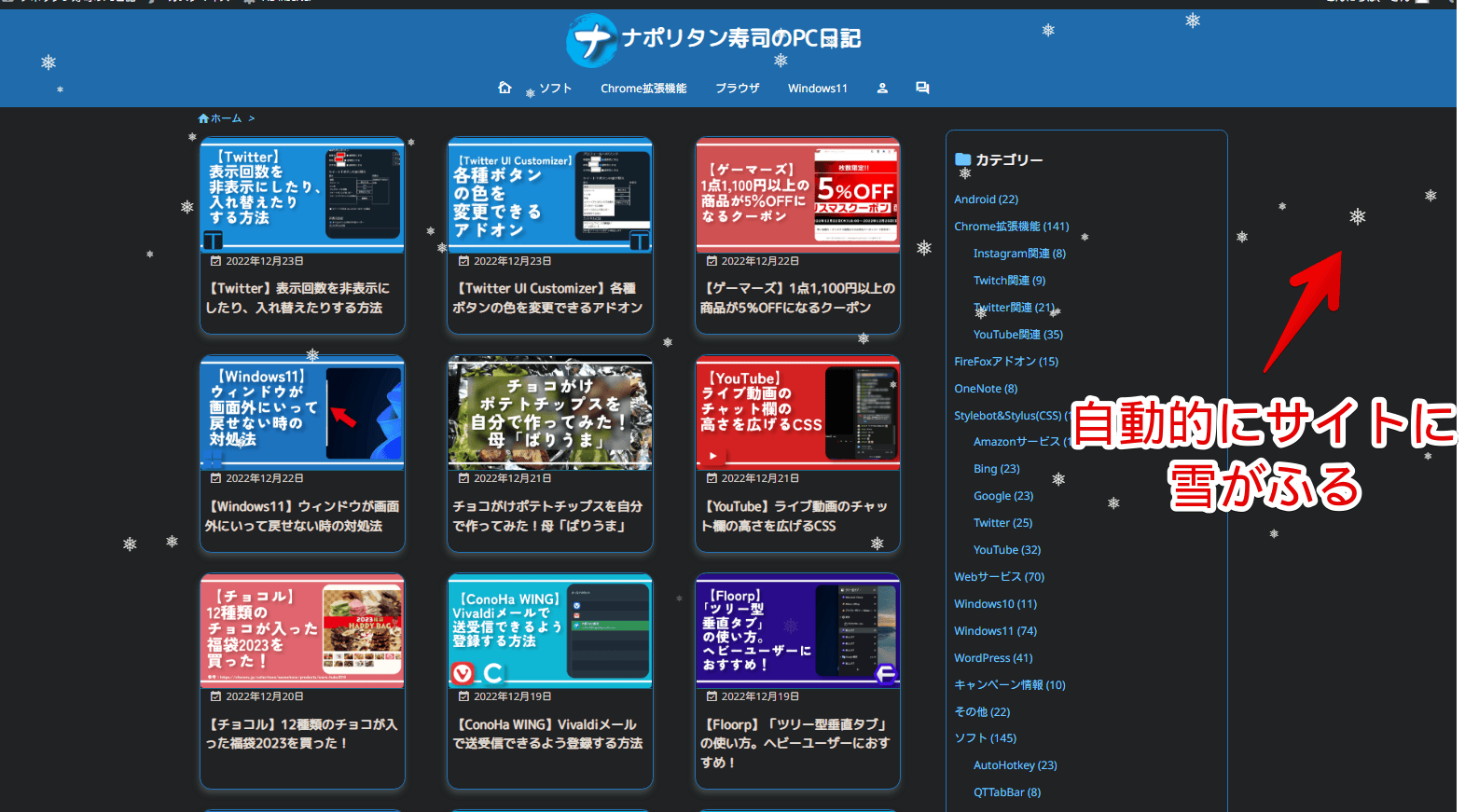Open the Twitch関連 (9) subcategory

[1009, 281]
